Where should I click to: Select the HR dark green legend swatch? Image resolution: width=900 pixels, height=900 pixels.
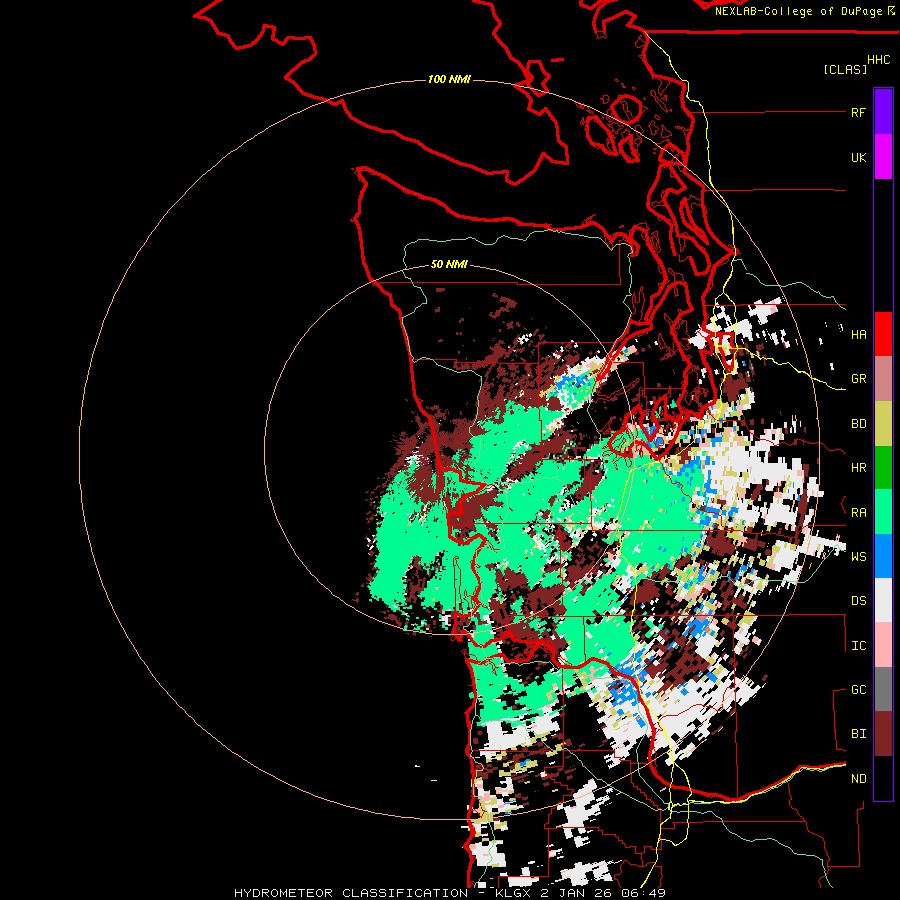point(883,468)
